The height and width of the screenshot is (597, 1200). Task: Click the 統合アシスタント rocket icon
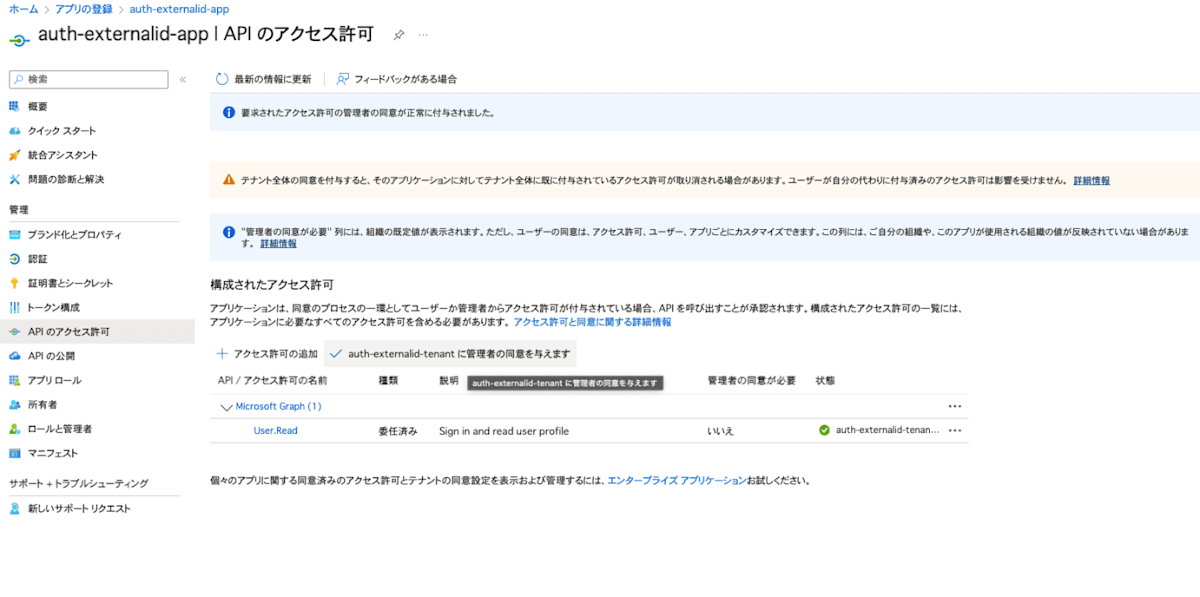[14, 155]
